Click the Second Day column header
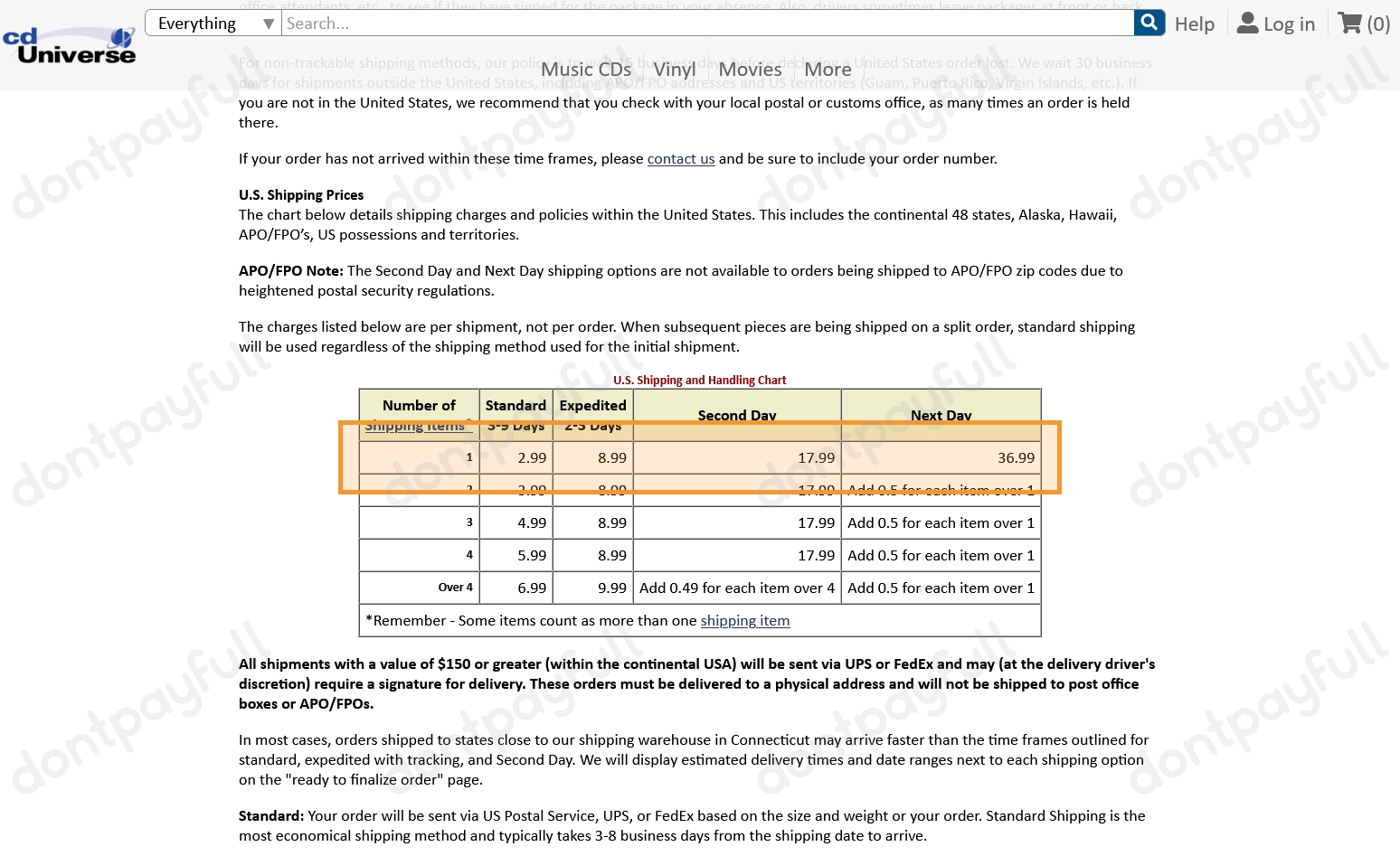Viewport: 1400px width, 856px height. click(736, 415)
